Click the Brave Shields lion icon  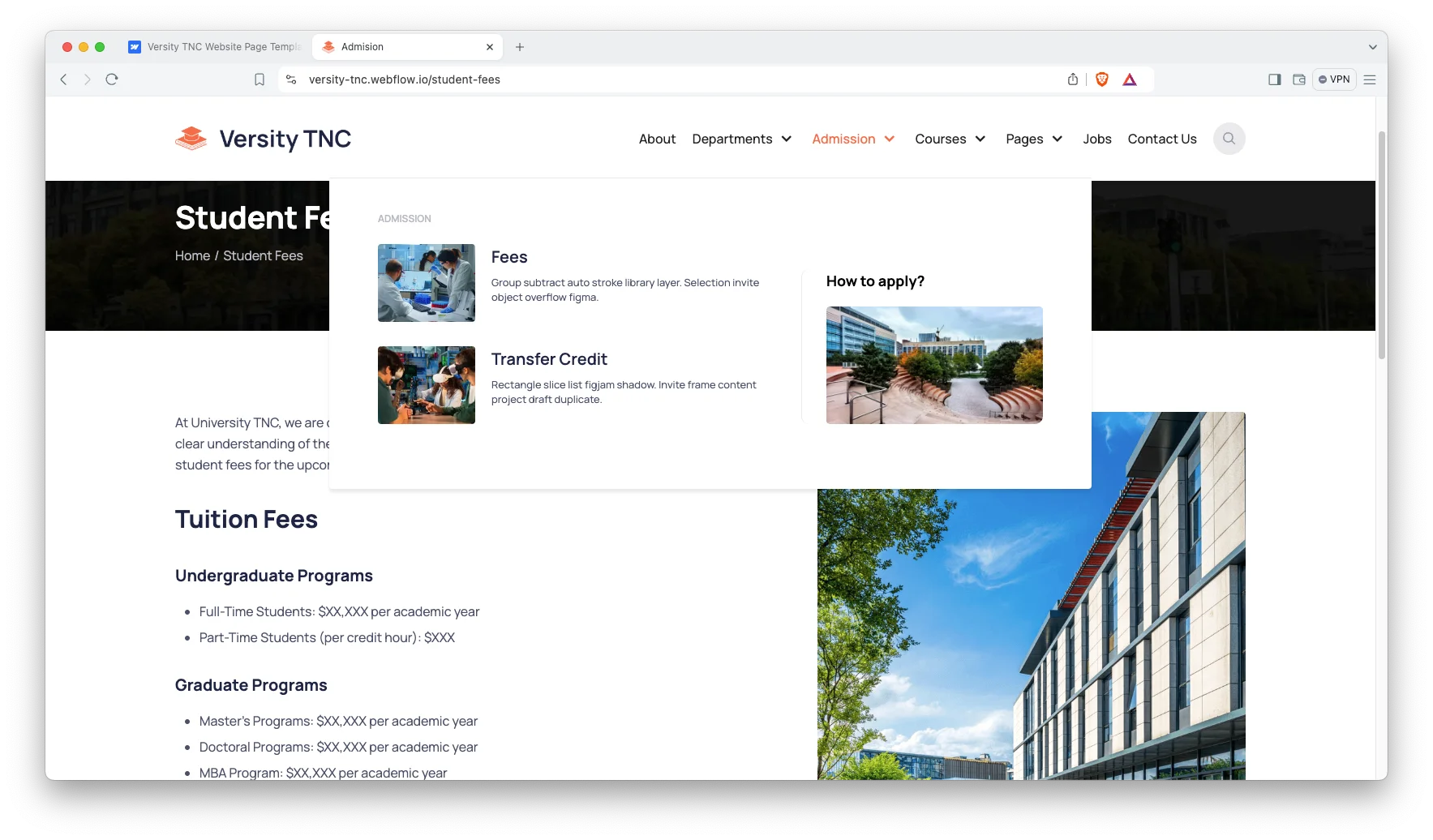pyautogui.click(x=1101, y=79)
